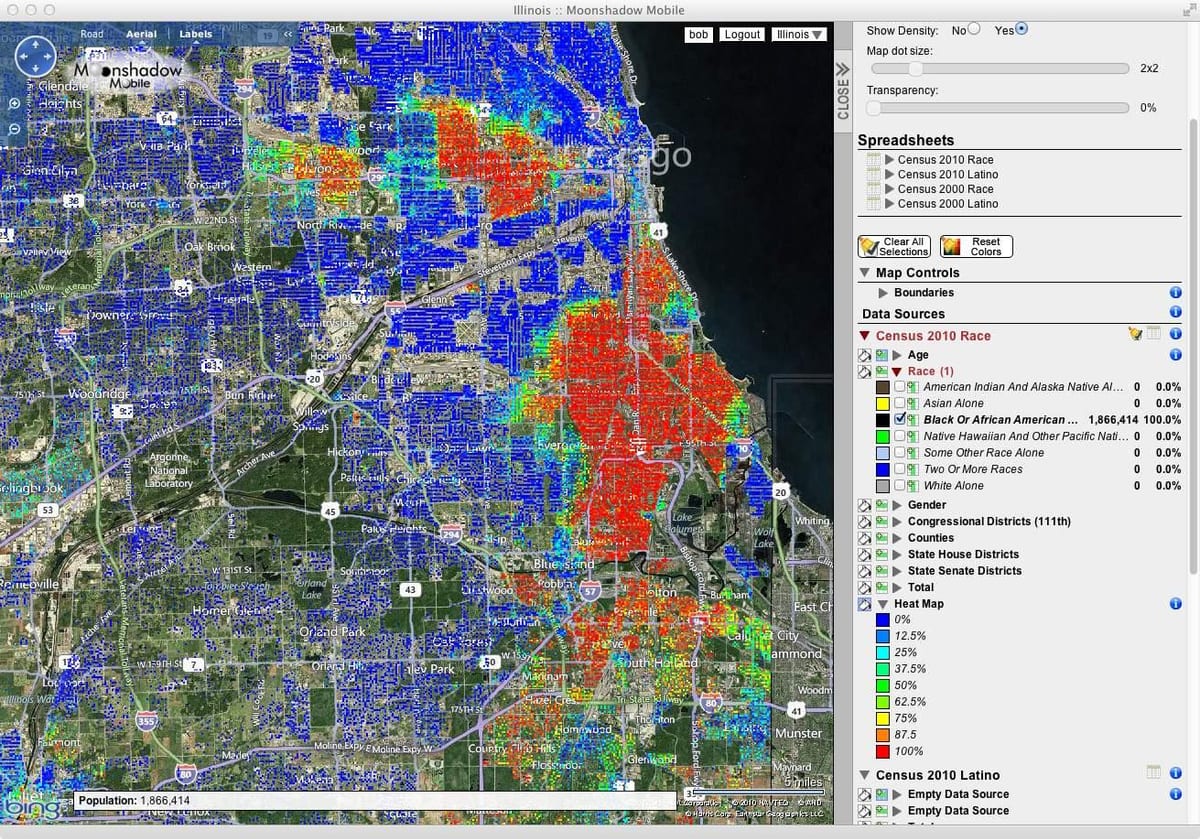This screenshot has width=1200, height=839.
Task: Expand the Boundaries item
Action: point(883,293)
